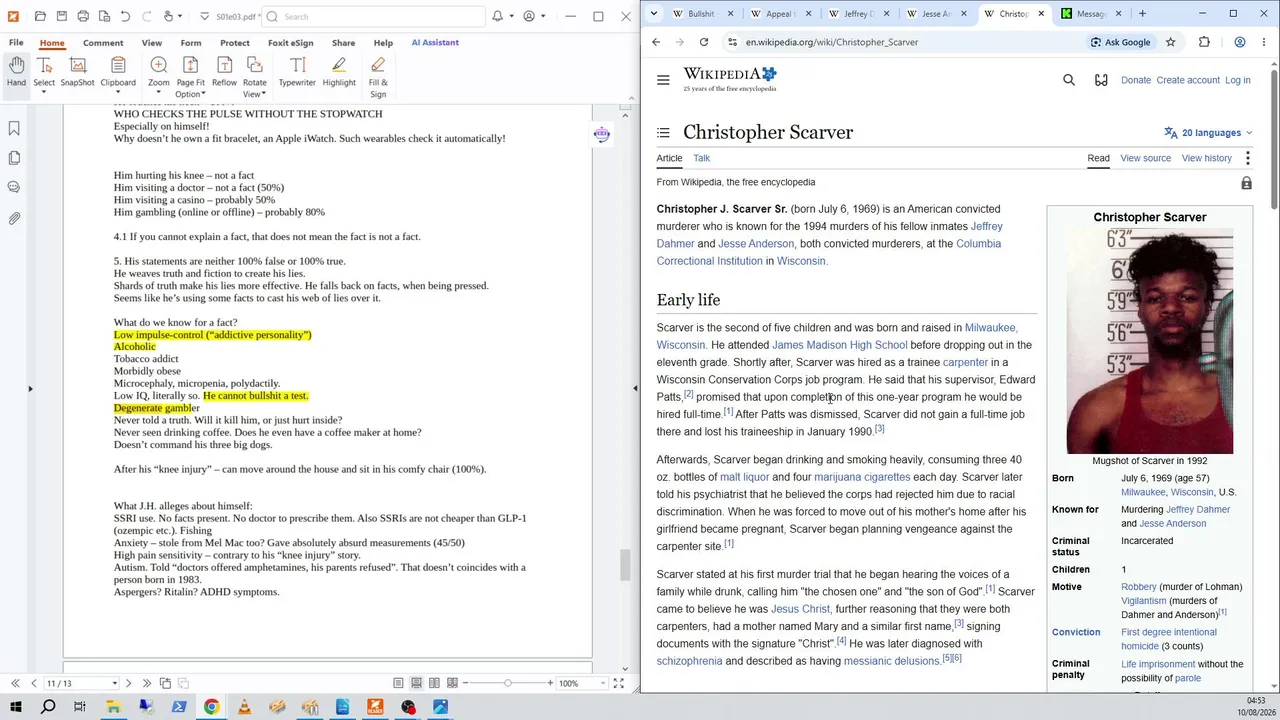Switch to the Jesse An... Chrome tab
The image size is (1280, 720).
pyautogui.click(x=935, y=14)
